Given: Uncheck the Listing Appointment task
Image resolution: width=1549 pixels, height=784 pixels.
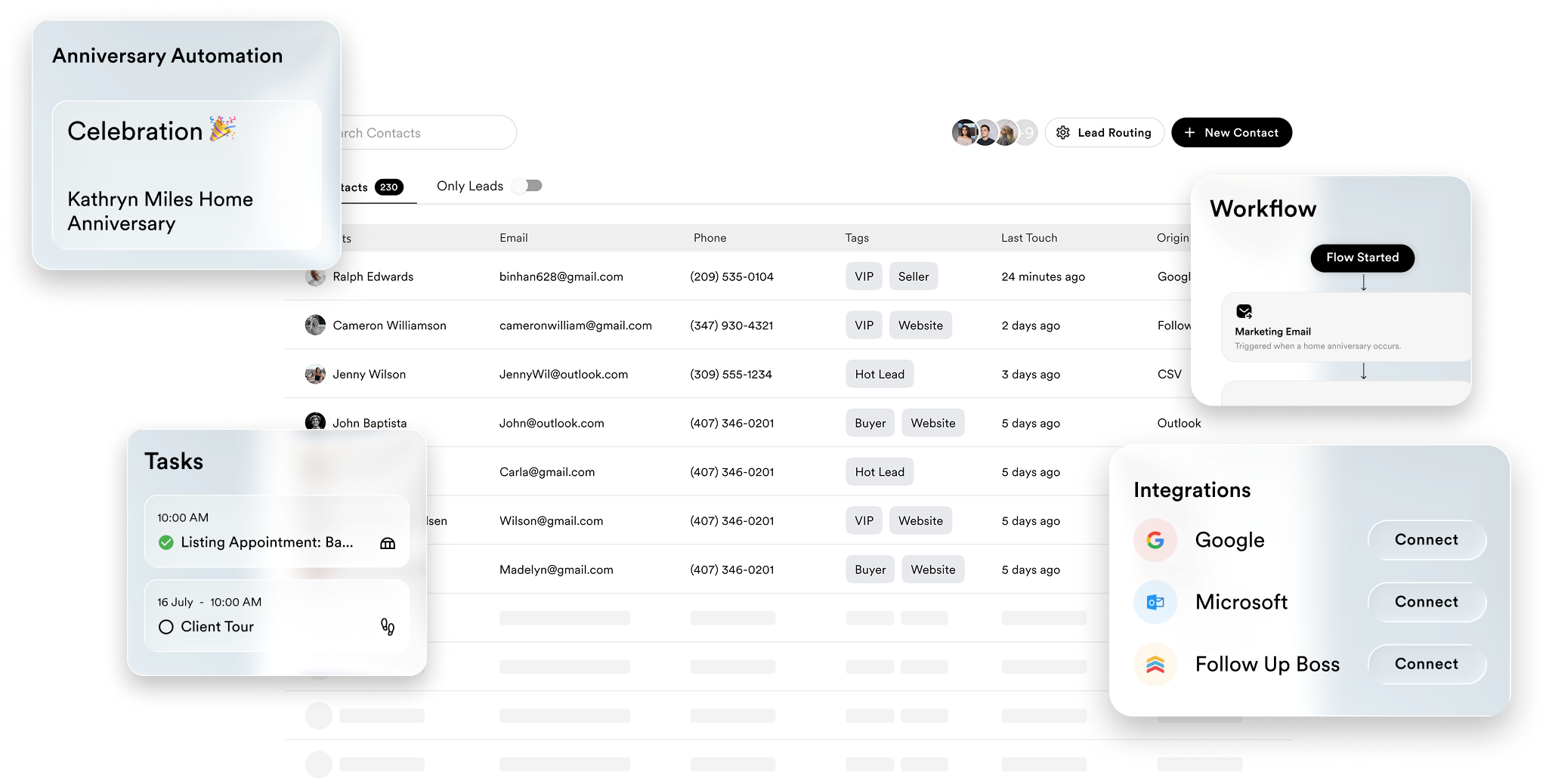Looking at the screenshot, I should coord(166,542).
